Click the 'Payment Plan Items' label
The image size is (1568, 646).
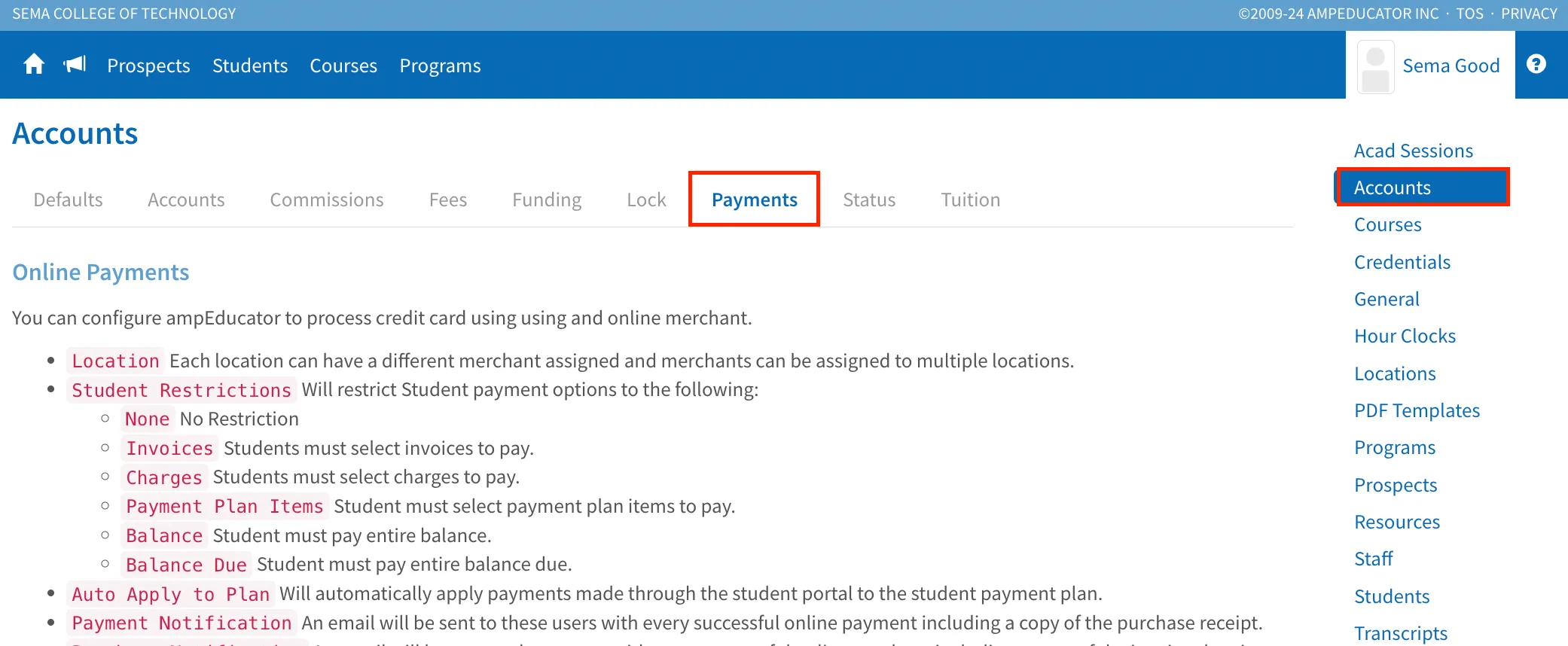(x=224, y=507)
